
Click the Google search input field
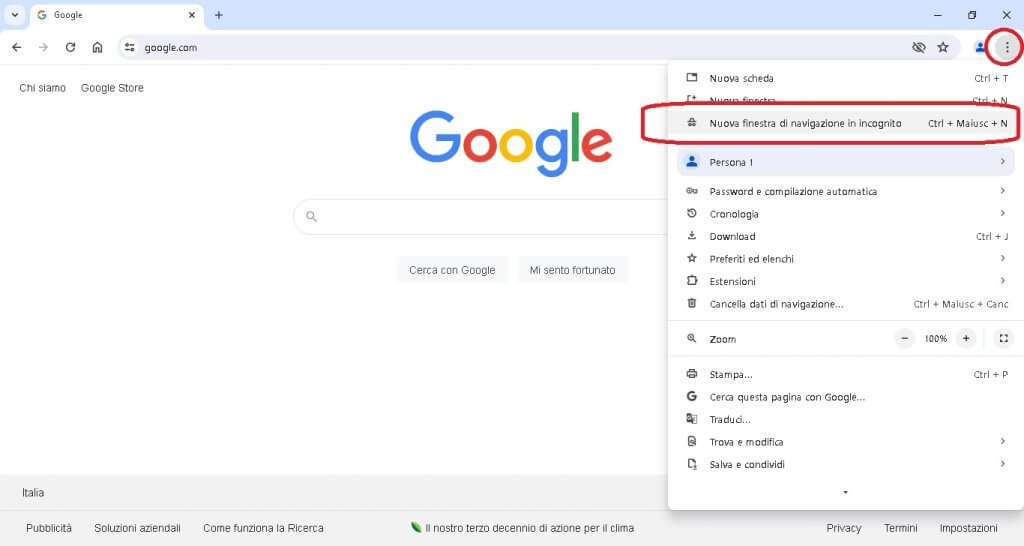[x=480, y=216]
